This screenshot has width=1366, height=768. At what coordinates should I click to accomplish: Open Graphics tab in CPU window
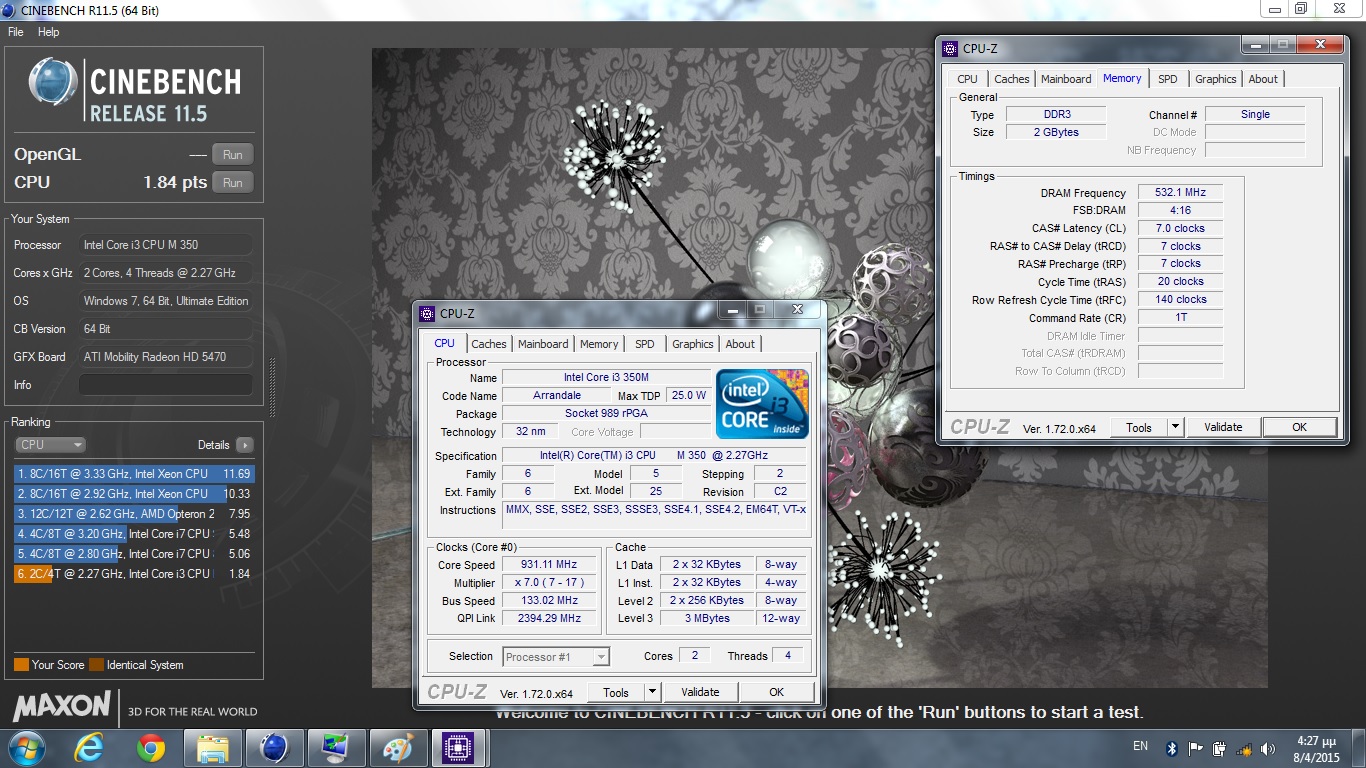pos(693,344)
